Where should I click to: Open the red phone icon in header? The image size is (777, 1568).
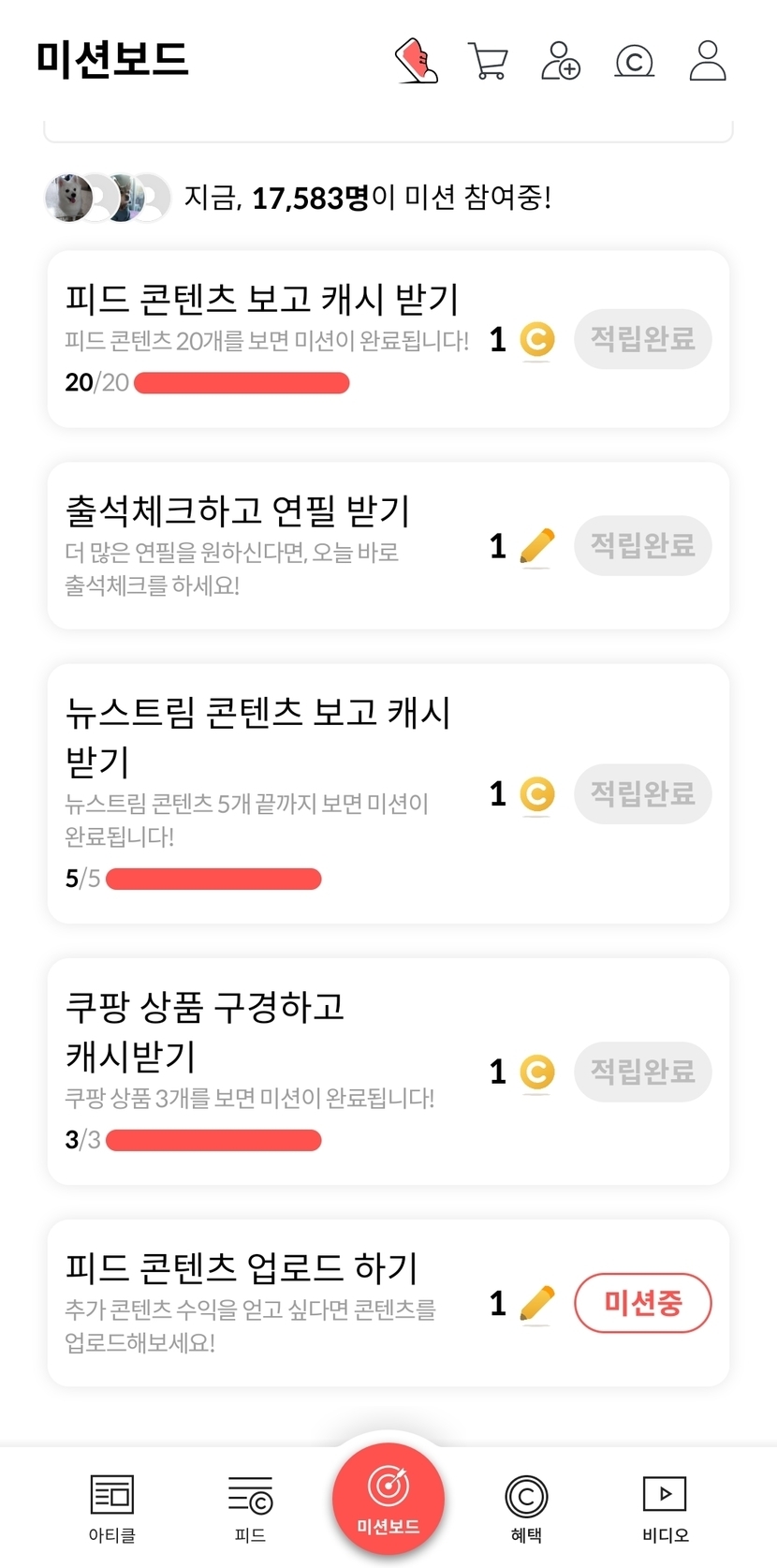tap(418, 61)
